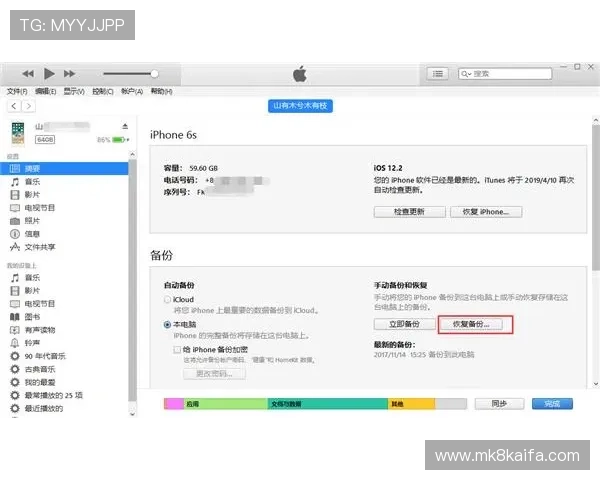Click the yellow 其他 storage segment

coord(411,403)
